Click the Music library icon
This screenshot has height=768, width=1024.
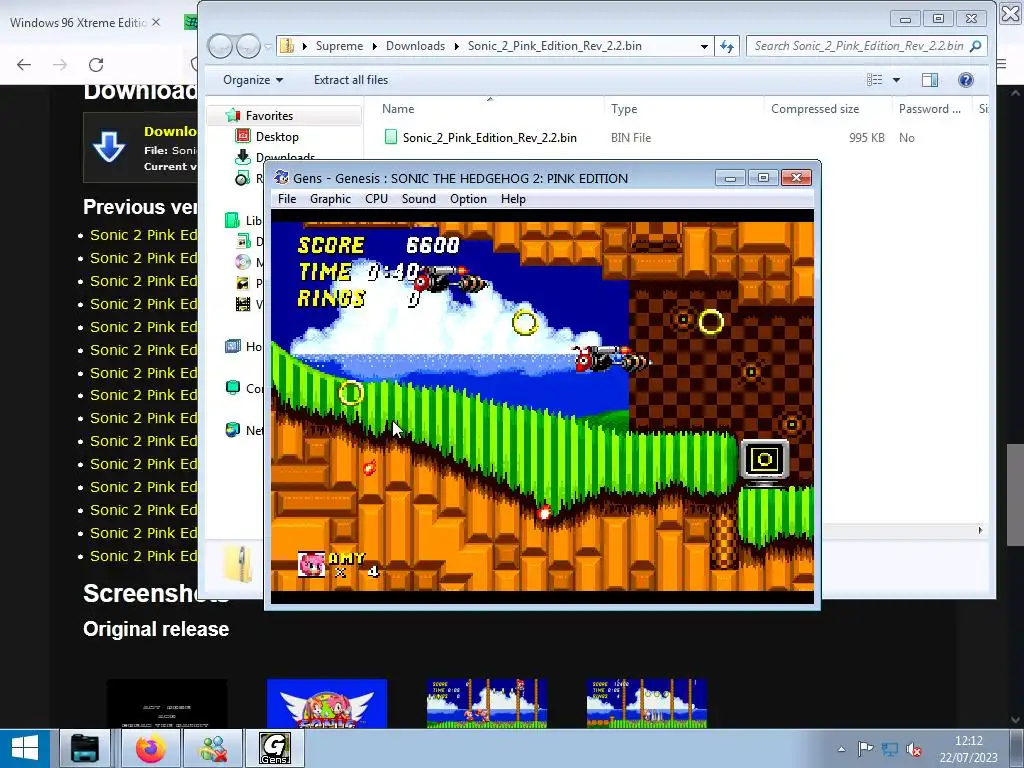coord(242,262)
